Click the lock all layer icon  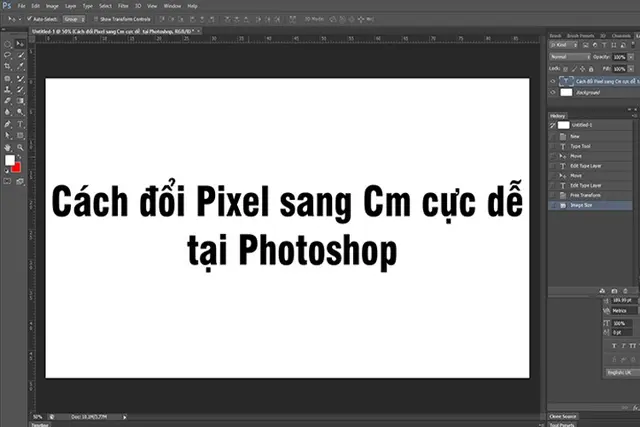coord(591,69)
